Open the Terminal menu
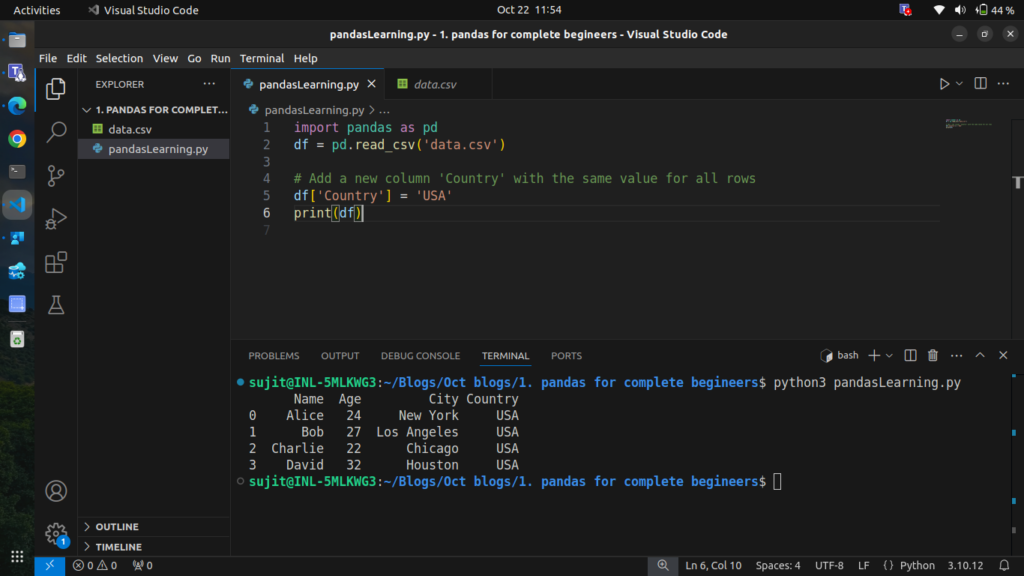Viewport: 1024px width, 576px height. 262,58
